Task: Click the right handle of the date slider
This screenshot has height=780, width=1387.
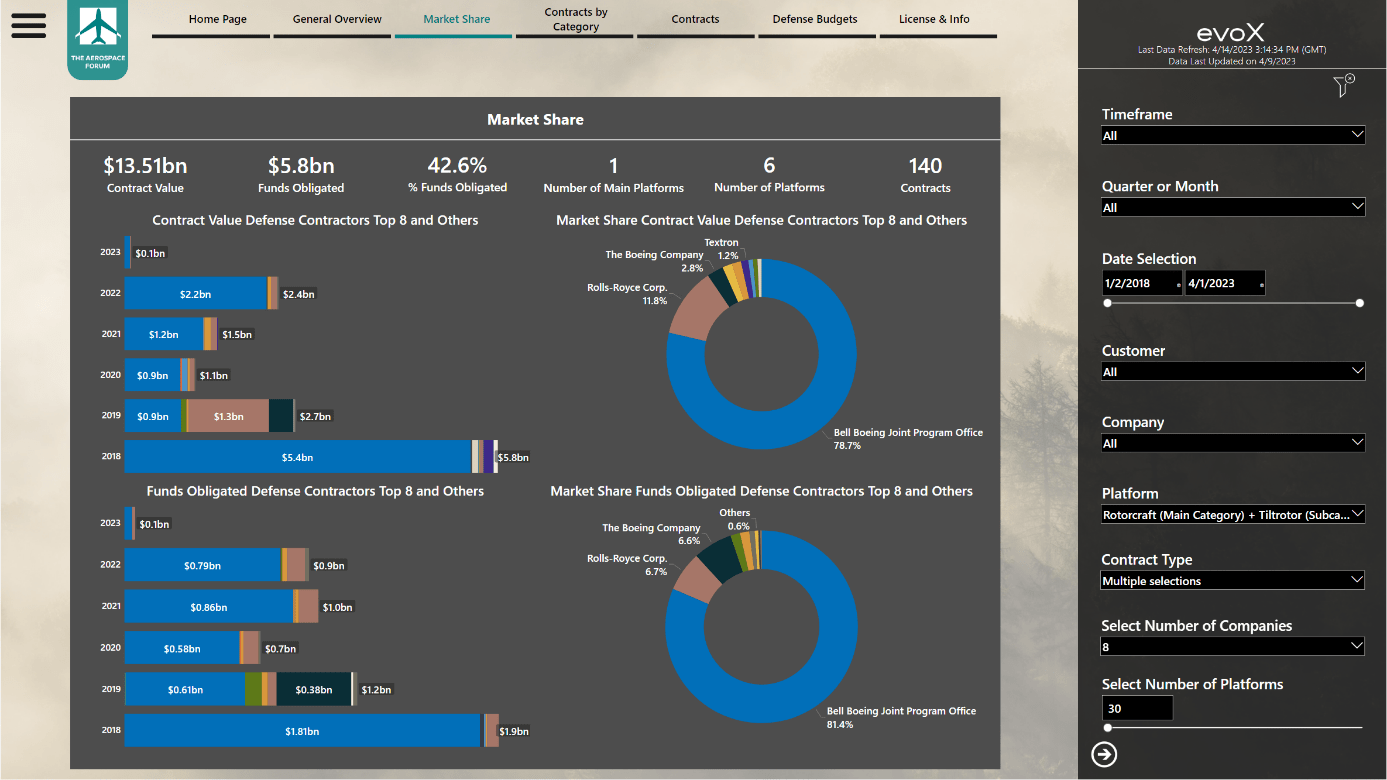Action: (1360, 302)
